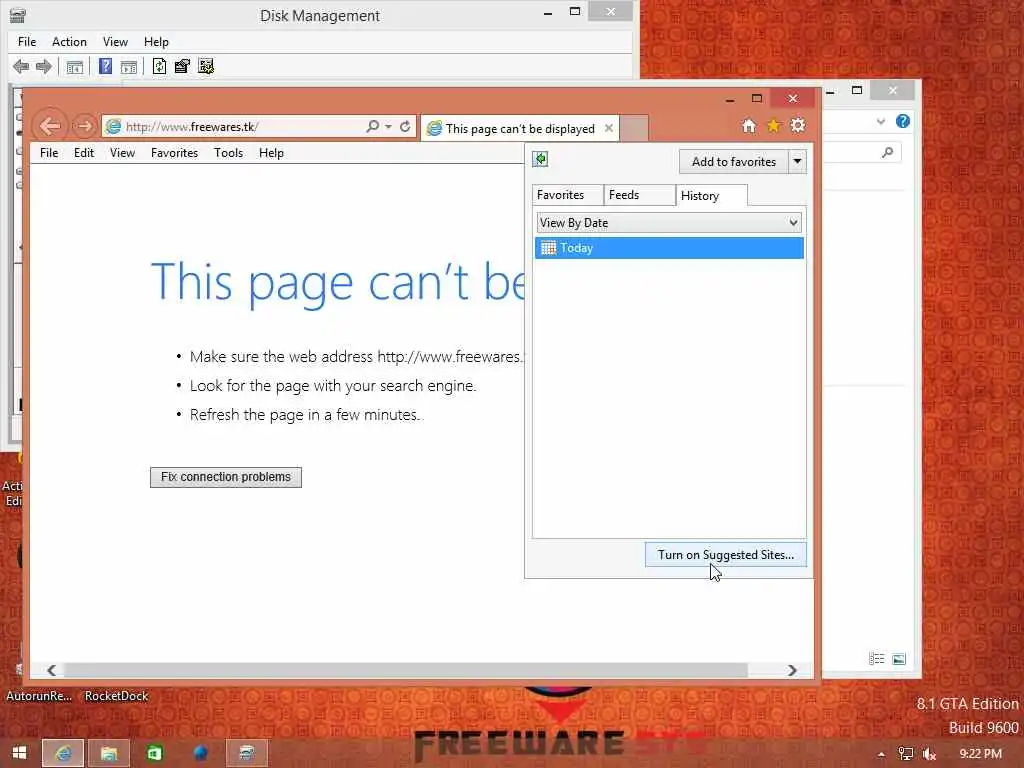Open blue globe app on taskbar
The width and height of the screenshot is (1024, 768).
point(200,753)
